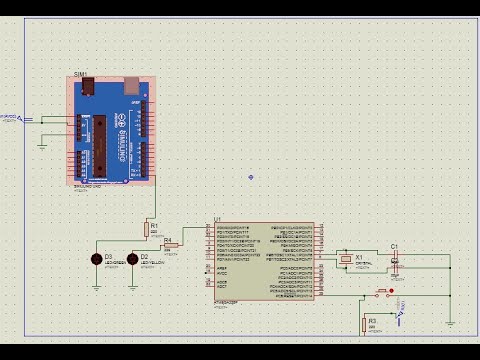Click the SIMULINO UNO label below board
The image size is (480, 360).
(x=87, y=187)
